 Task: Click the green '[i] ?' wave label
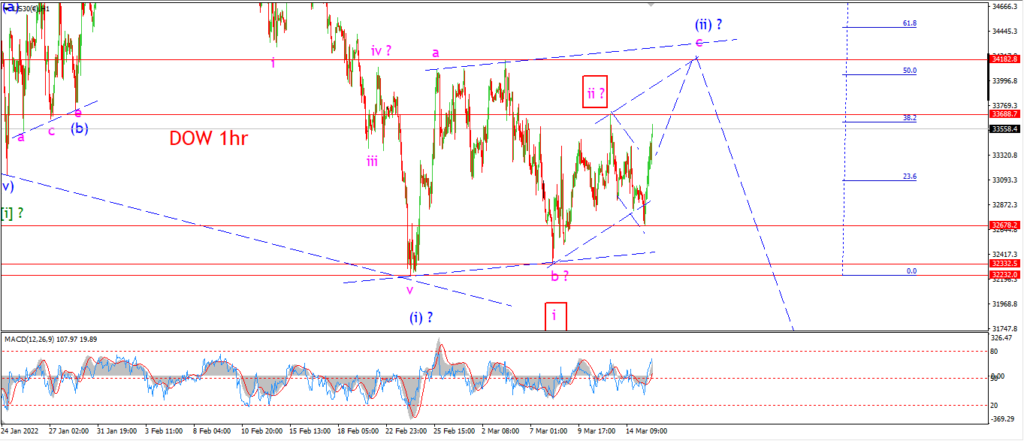point(13,213)
